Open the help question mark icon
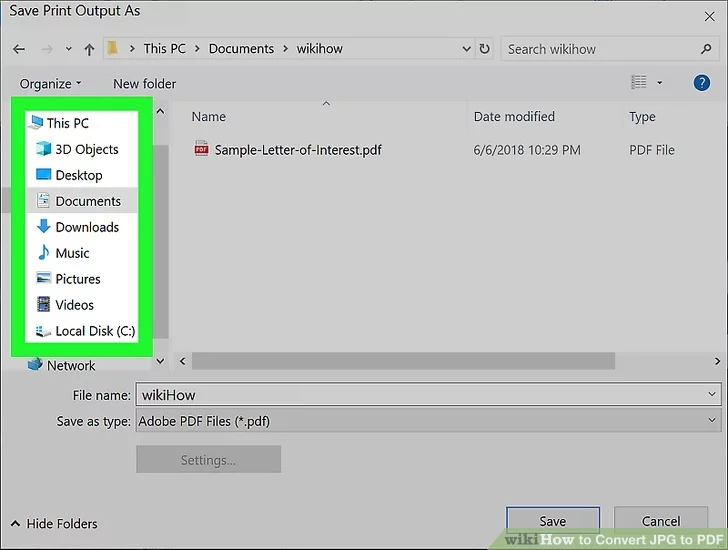This screenshot has width=728, height=550. [x=701, y=83]
